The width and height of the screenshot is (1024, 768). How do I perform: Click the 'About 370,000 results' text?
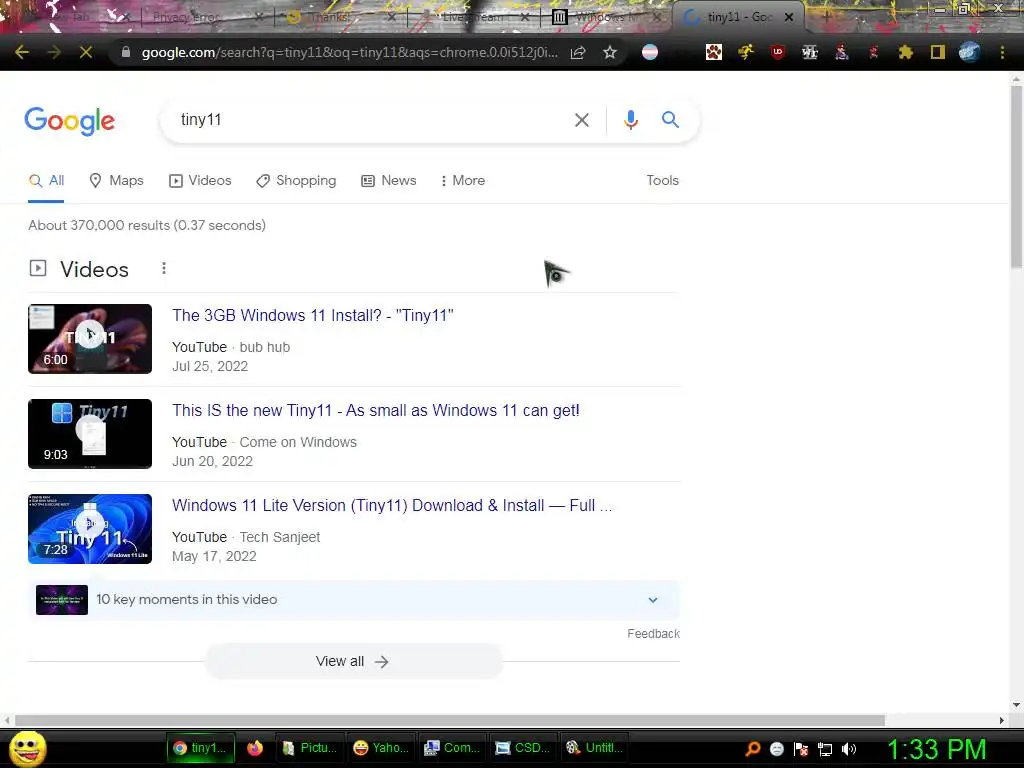click(147, 226)
